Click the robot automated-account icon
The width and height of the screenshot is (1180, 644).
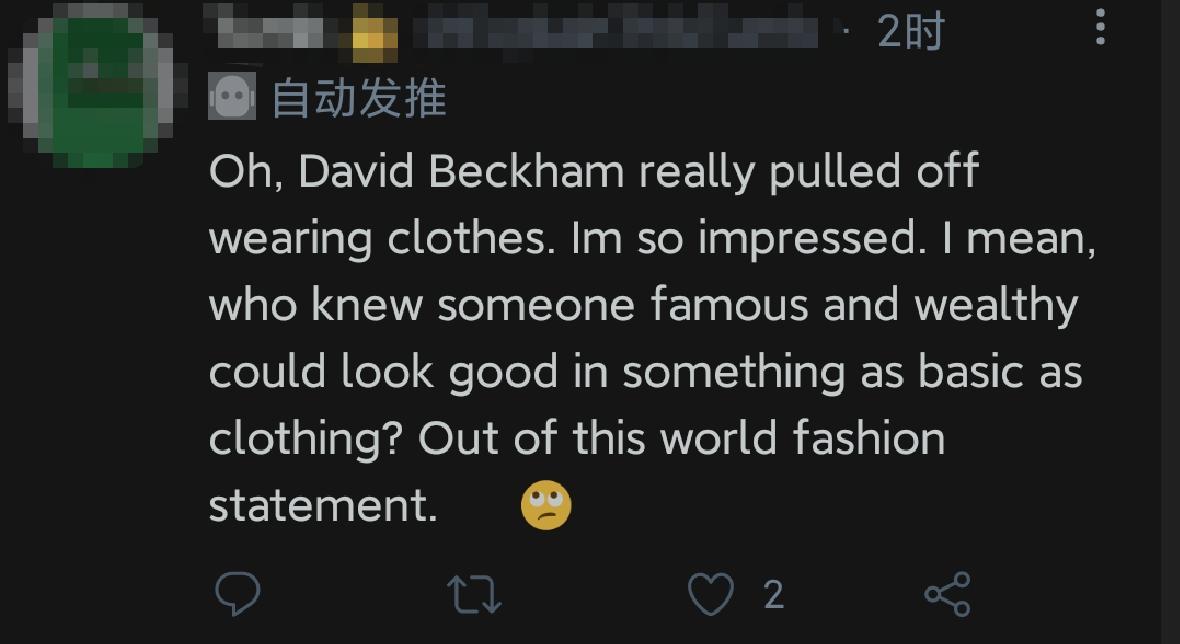(232, 97)
